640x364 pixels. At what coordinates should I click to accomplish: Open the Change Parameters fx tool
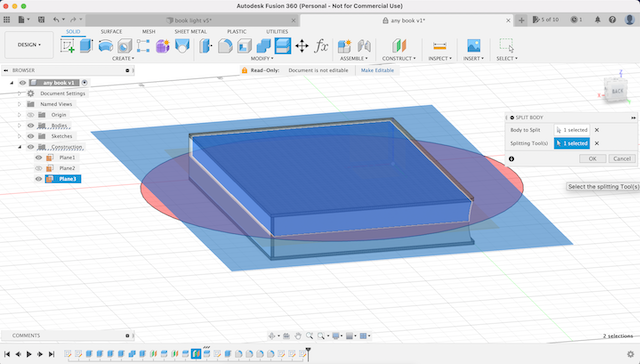tap(321, 46)
